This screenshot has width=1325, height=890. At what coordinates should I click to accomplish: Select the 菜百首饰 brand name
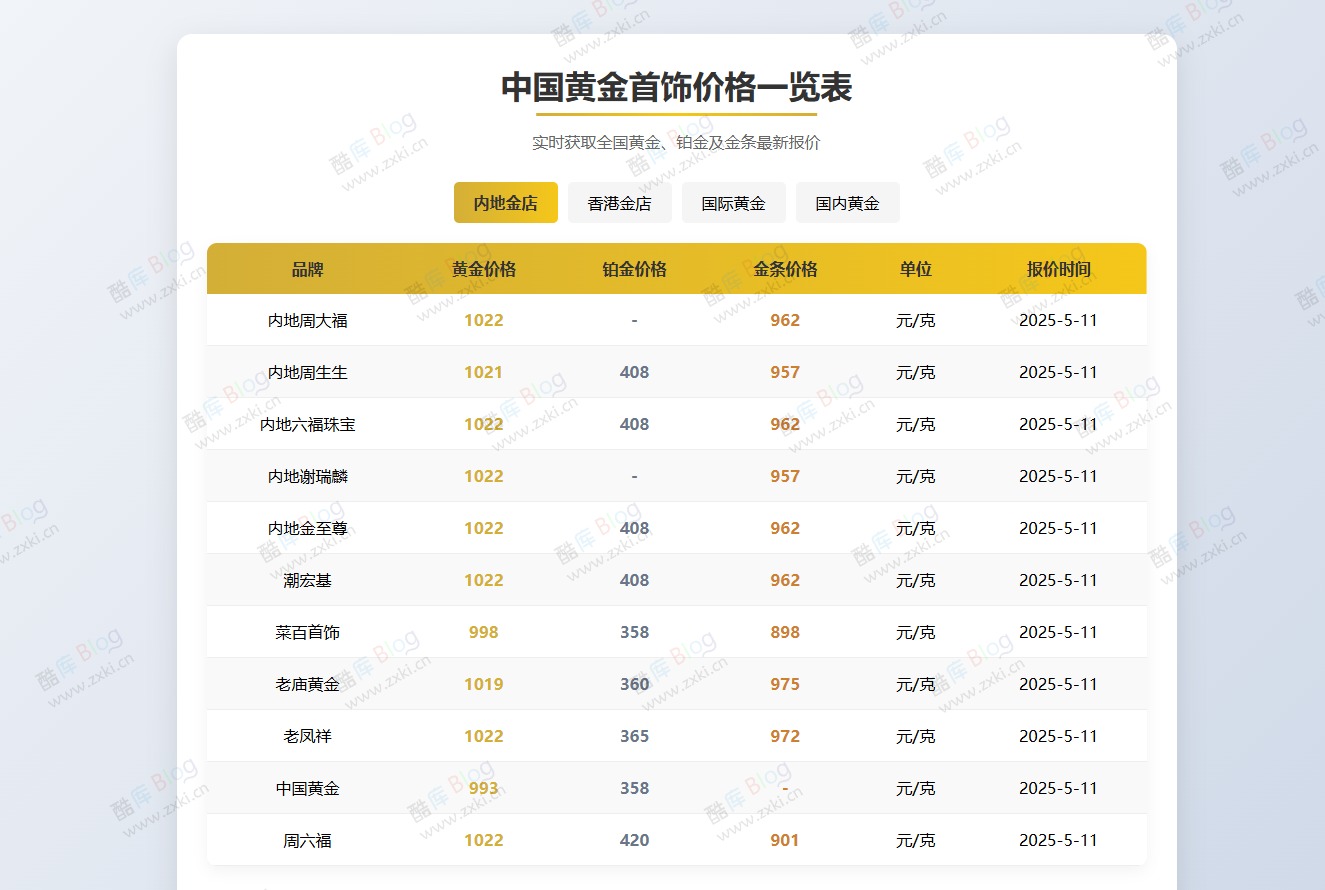coord(307,632)
